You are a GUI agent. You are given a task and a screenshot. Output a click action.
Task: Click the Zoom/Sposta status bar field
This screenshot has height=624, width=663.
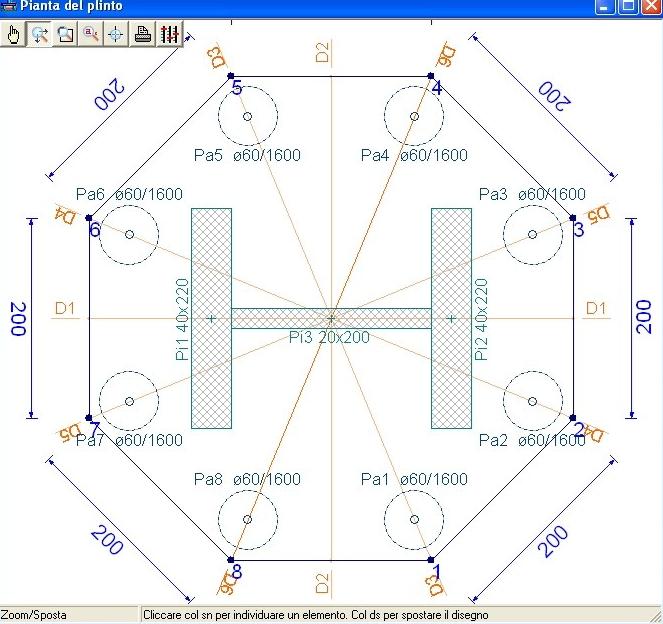tap(69, 615)
